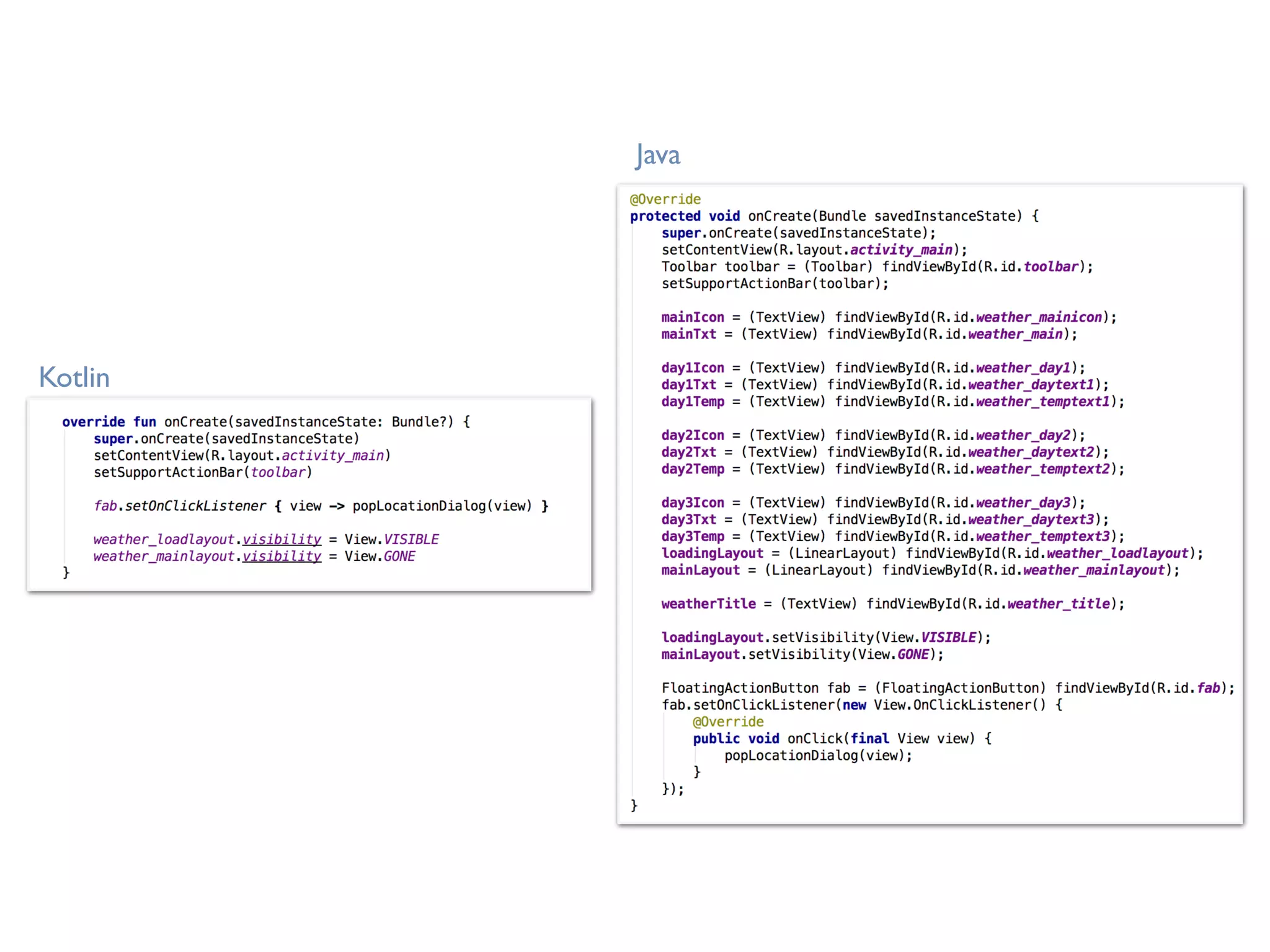Click Java 'setSupportActionBar(toolbar);' line
The width and height of the screenshot is (1270, 952).
click(775, 283)
